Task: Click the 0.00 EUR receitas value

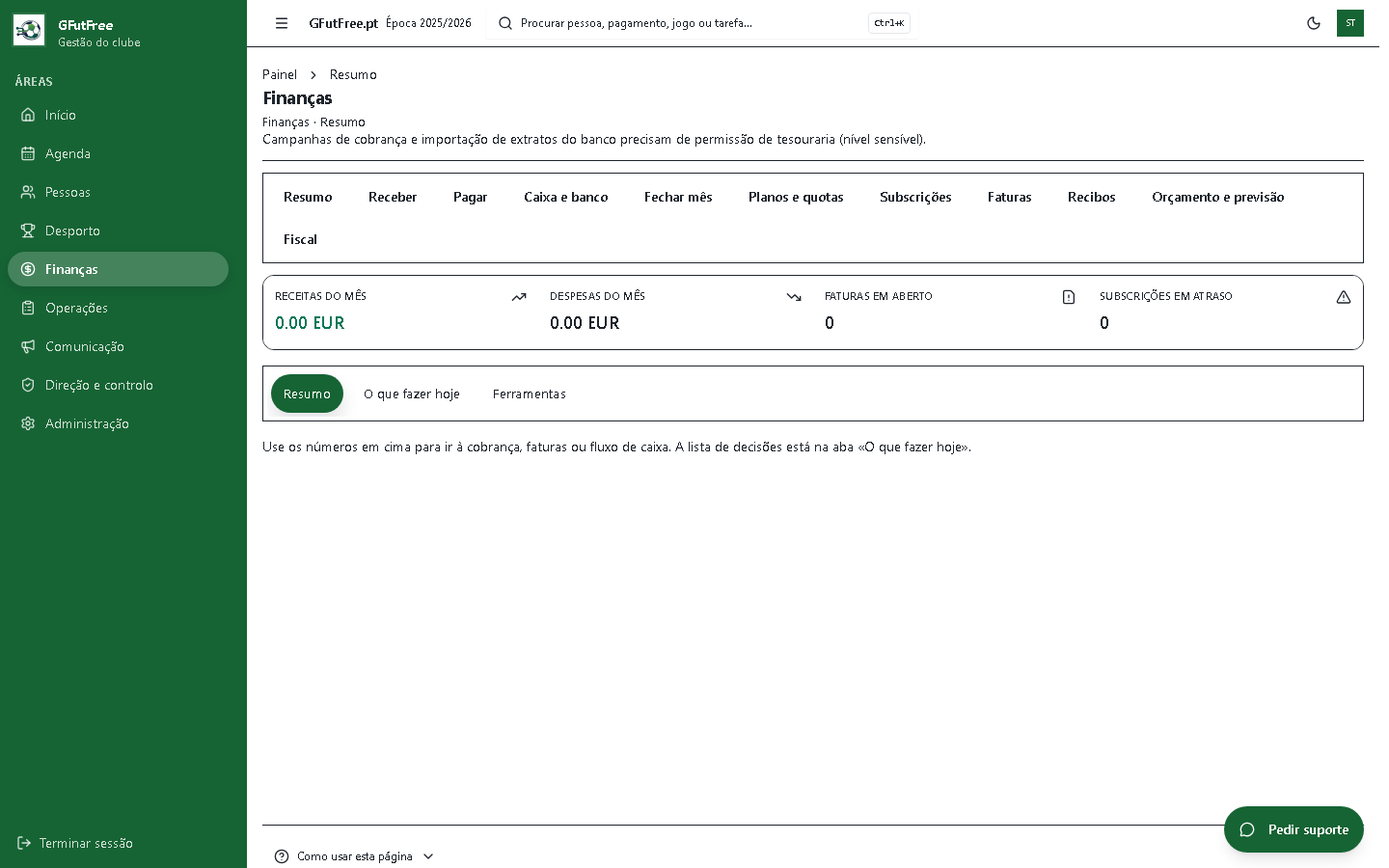Action: pos(310,323)
